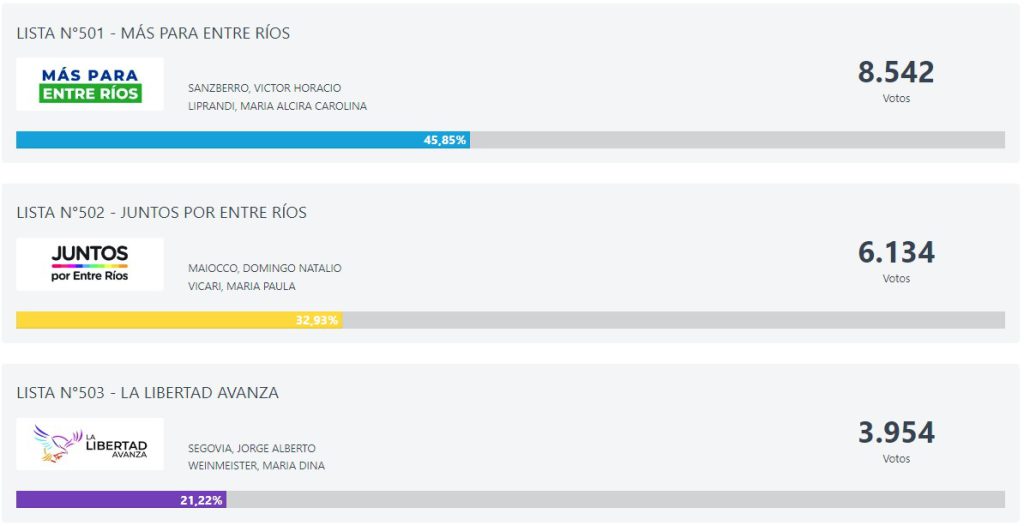Viewport: 1024px width, 526px height.
Task: Click the 6.134 votes count
Action: point(896,252)
